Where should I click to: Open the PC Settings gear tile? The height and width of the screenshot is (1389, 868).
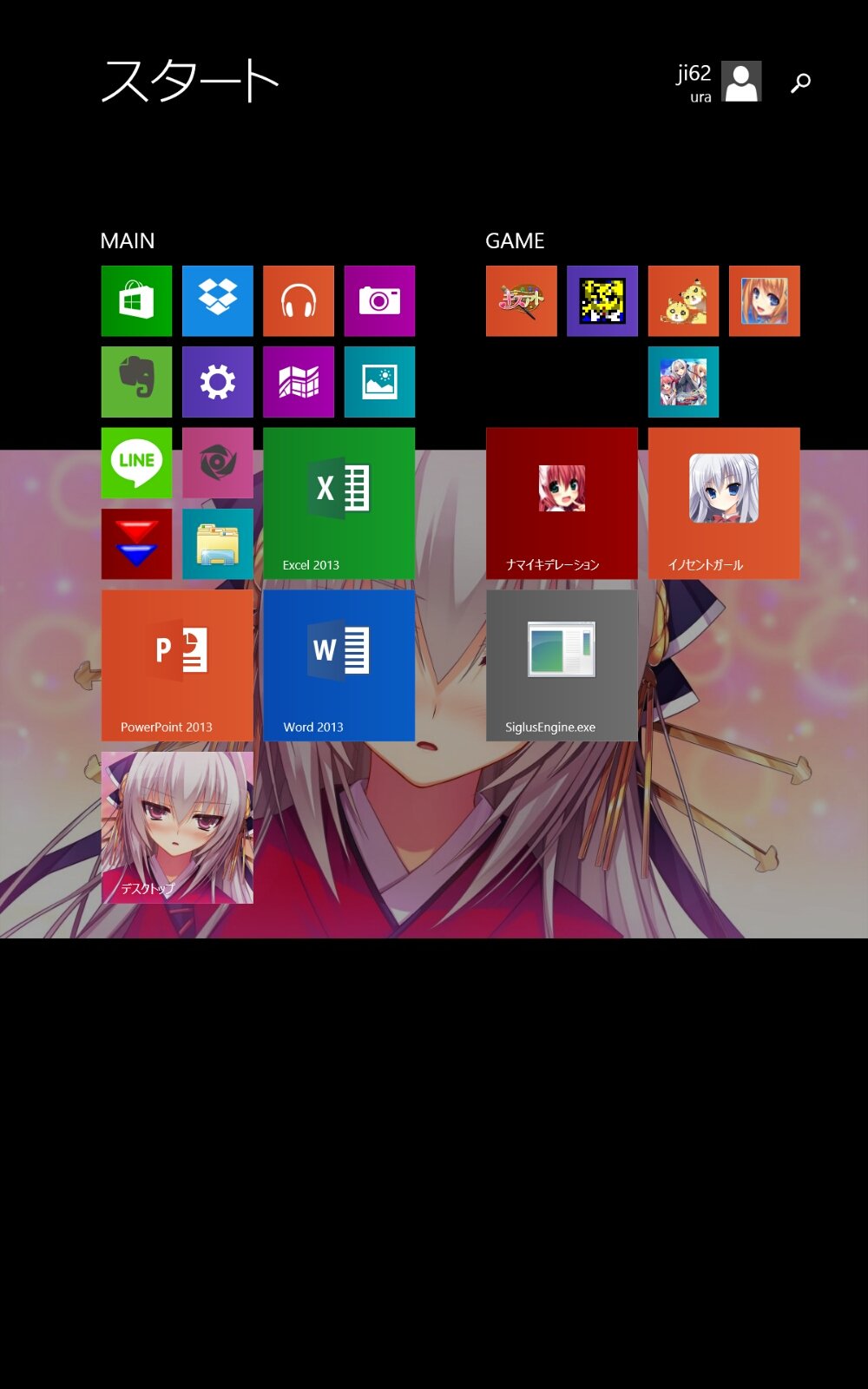tap(218, 382)
